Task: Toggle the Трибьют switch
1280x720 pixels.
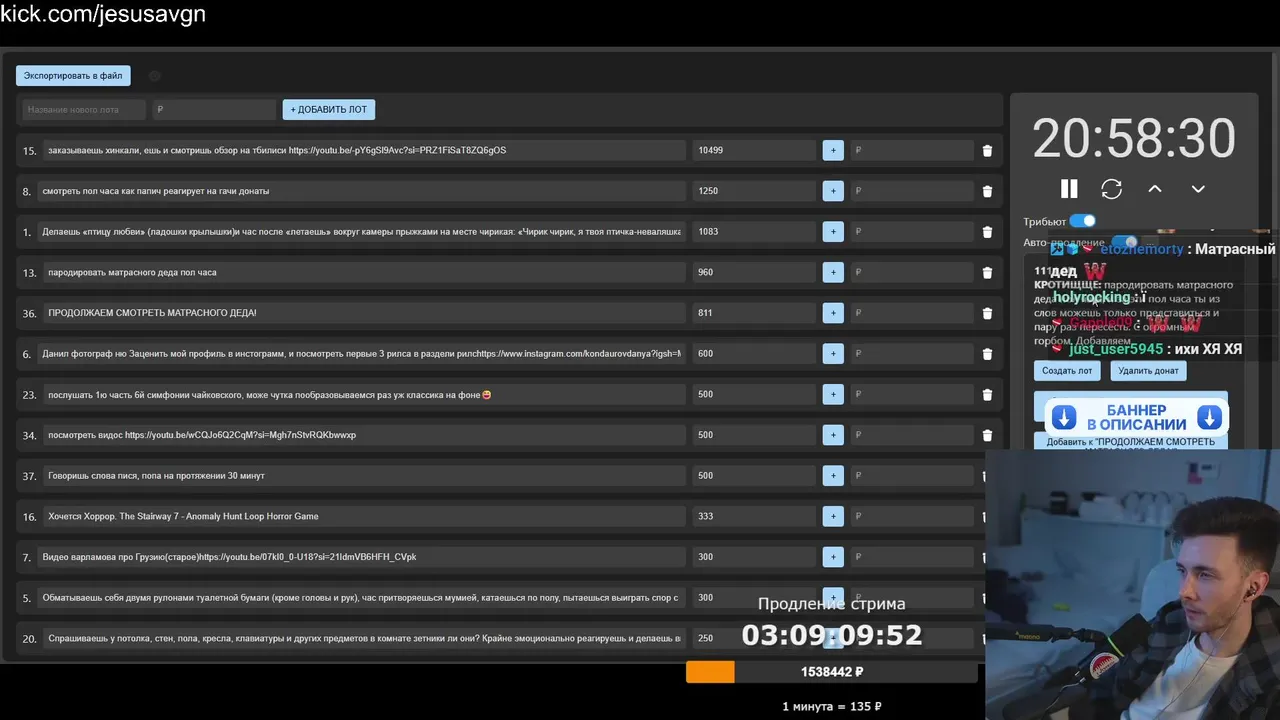Action: click(x=1082, y=221)
